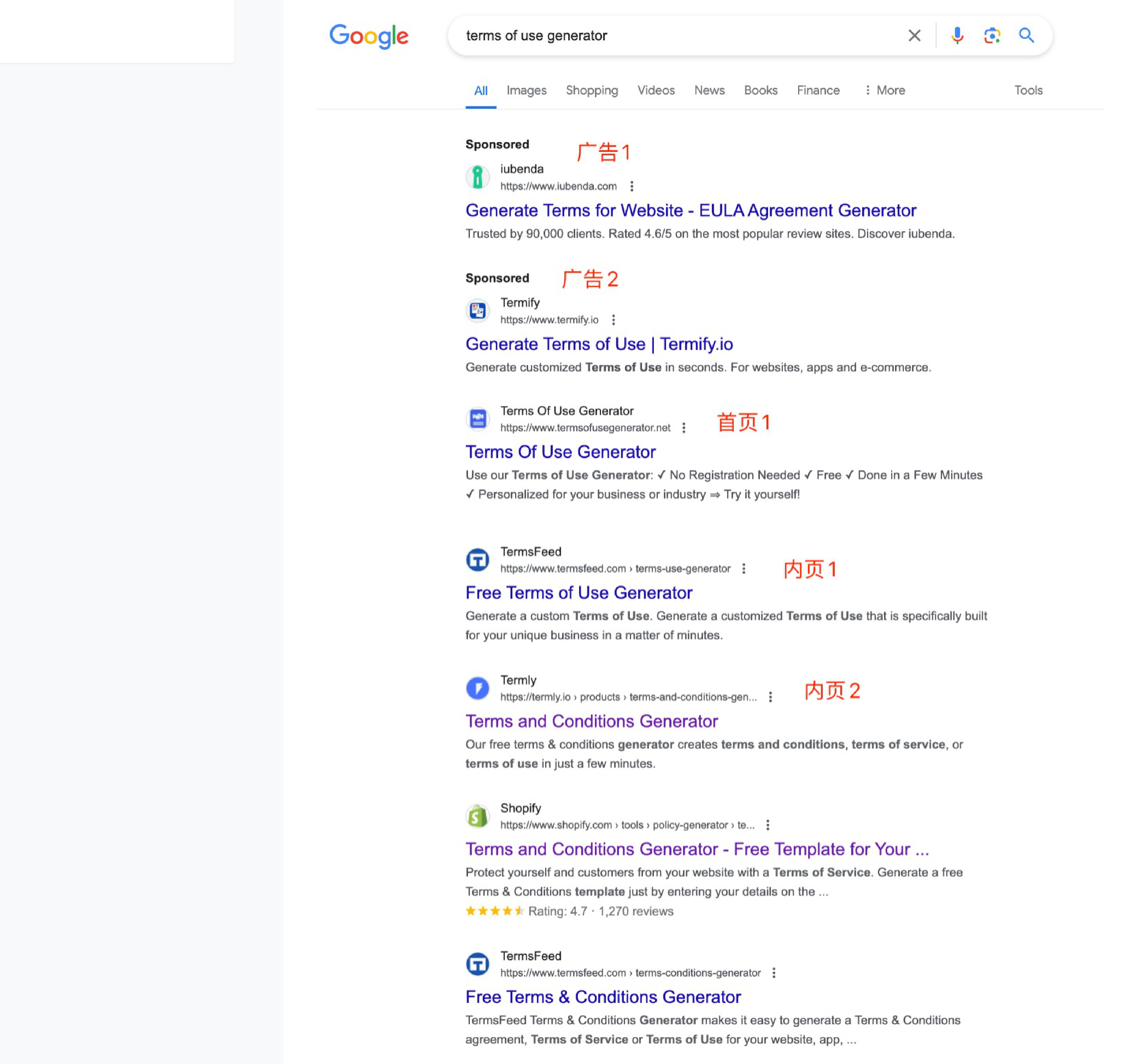Open the Tools filter option

coord(1028,90)
